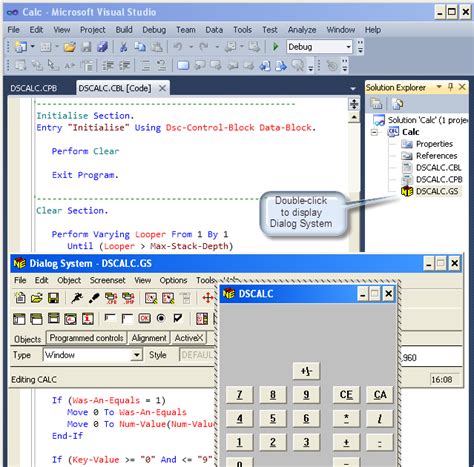Select DSCALC.CBL in Solution Explorer
Viewport: 474px width, 467px height.
pyautogui.click(x=439, y=168)
